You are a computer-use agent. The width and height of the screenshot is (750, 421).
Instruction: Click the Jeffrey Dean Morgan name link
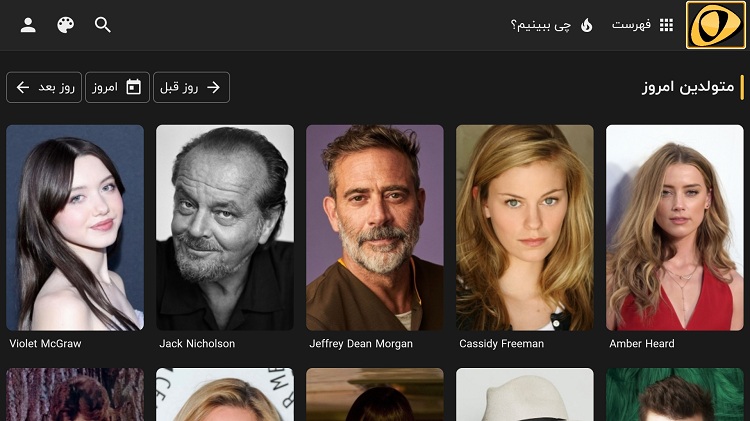tap(361, 343)
